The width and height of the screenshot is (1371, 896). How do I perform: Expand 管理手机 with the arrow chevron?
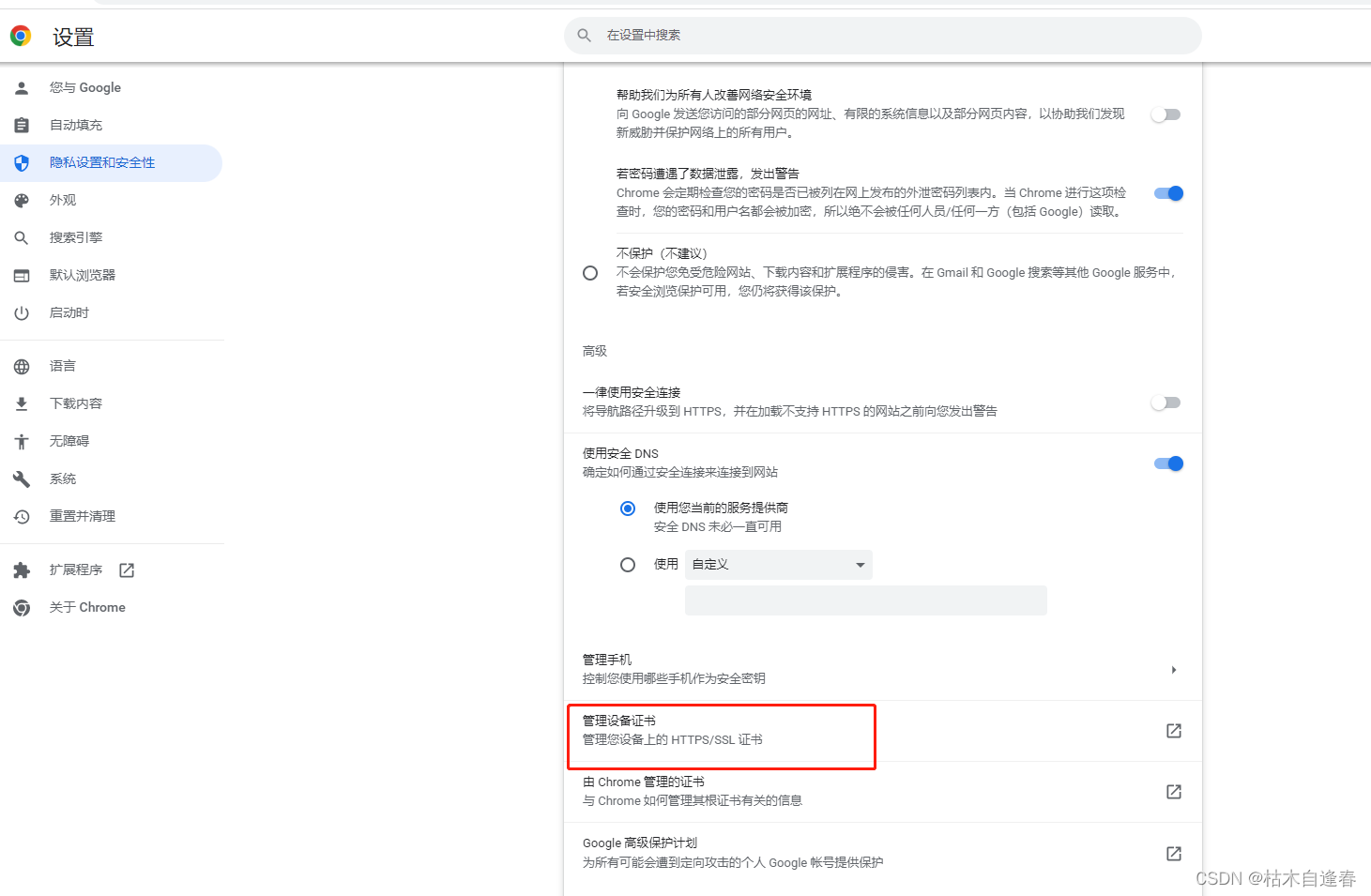[1174, 670]
